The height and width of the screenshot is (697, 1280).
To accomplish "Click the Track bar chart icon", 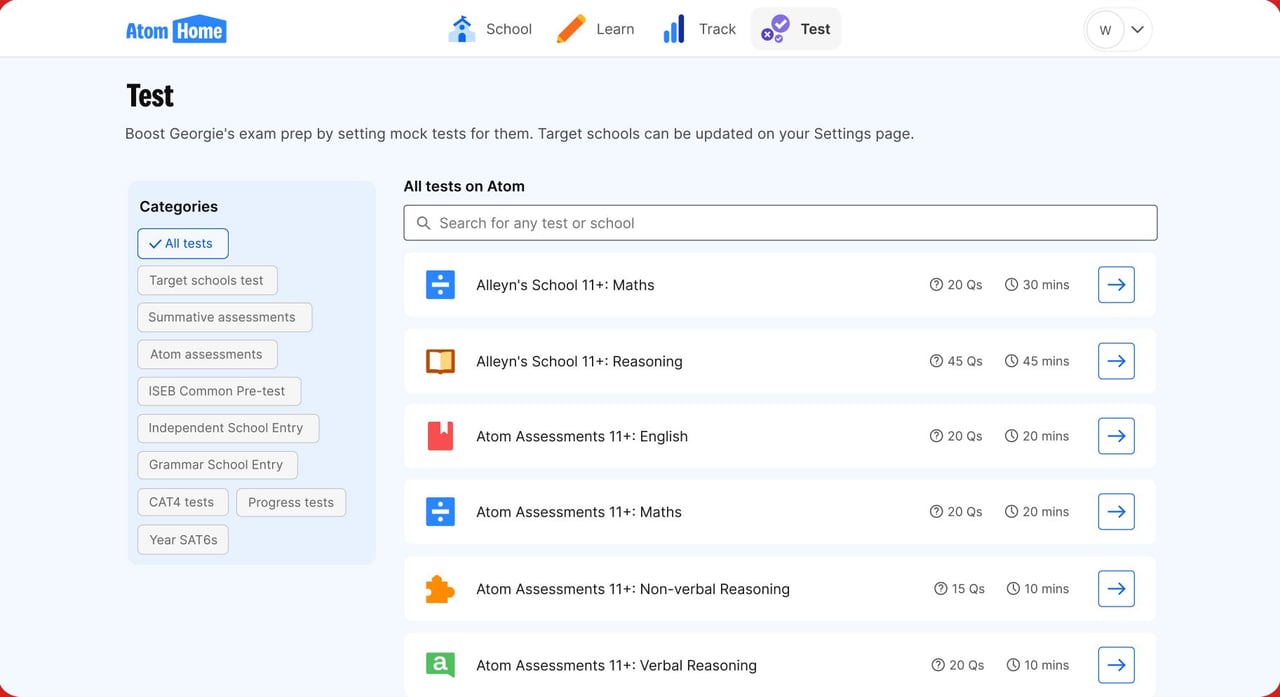I will [674, 29].
